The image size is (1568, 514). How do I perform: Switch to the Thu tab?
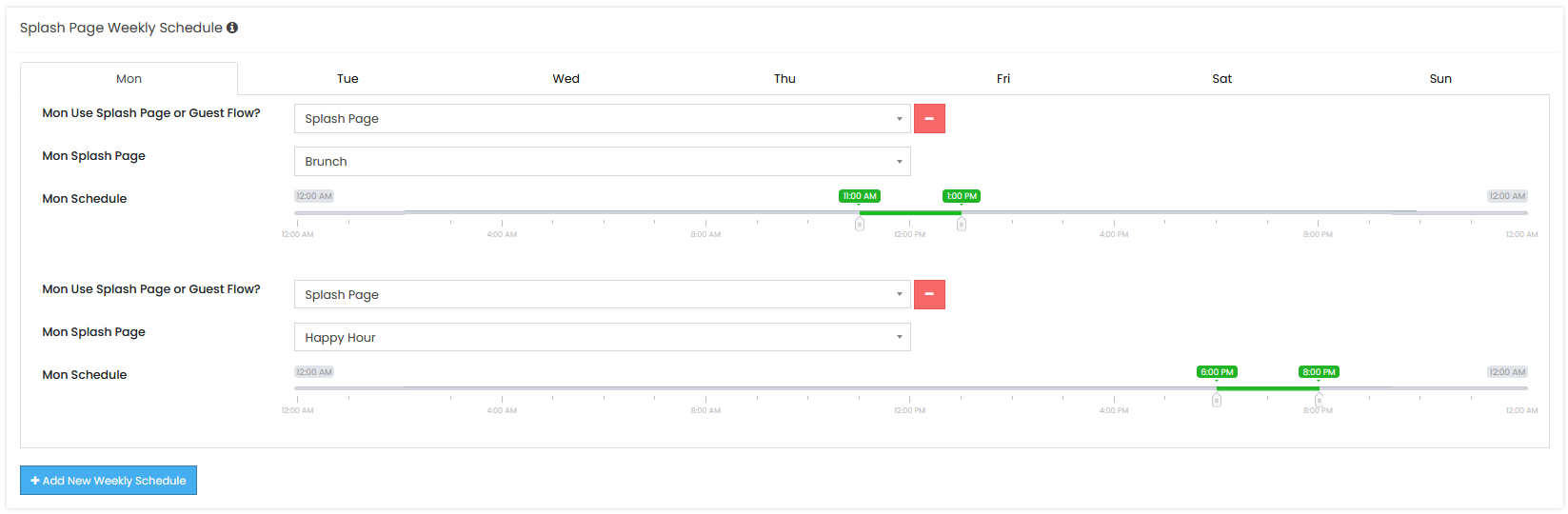(784, 79)
